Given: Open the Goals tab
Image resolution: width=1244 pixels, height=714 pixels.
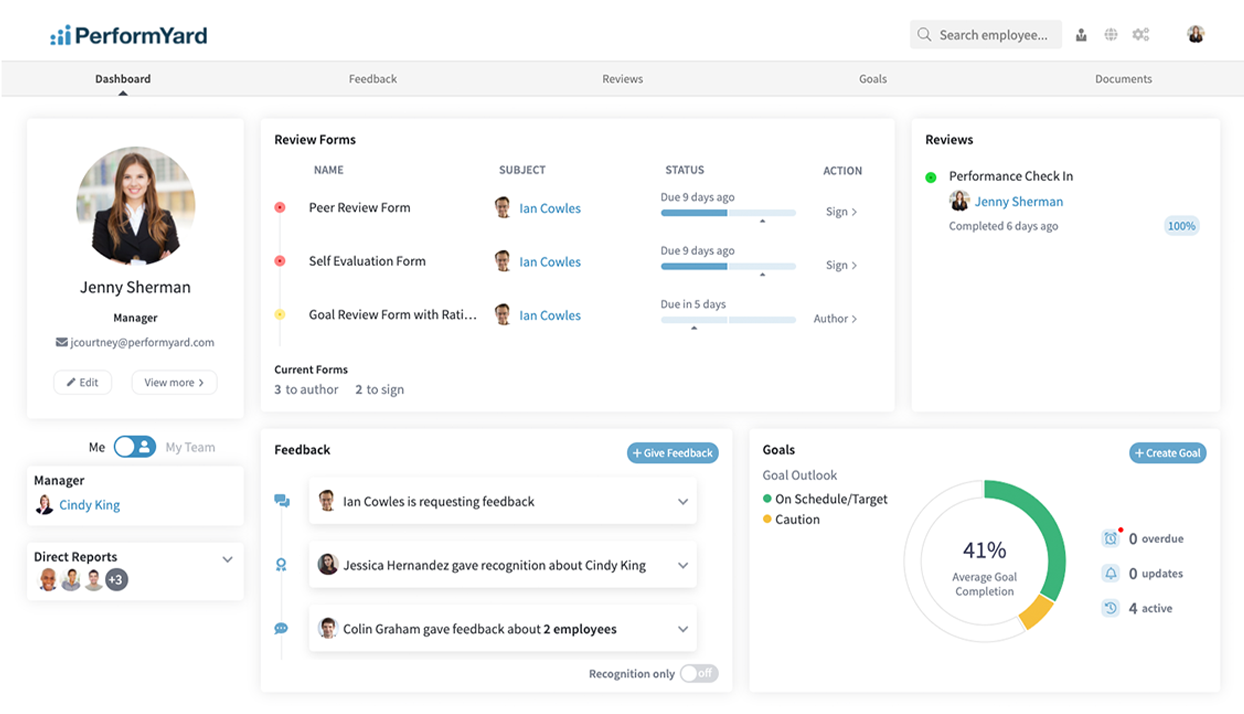Looking at the screenshot, I should [872, 79].
